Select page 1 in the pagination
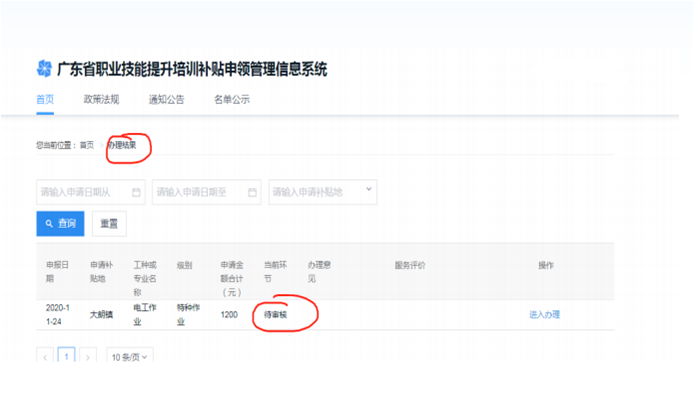Image resolution: width=694 pixels, height=405 pixels. coord(67,356)
